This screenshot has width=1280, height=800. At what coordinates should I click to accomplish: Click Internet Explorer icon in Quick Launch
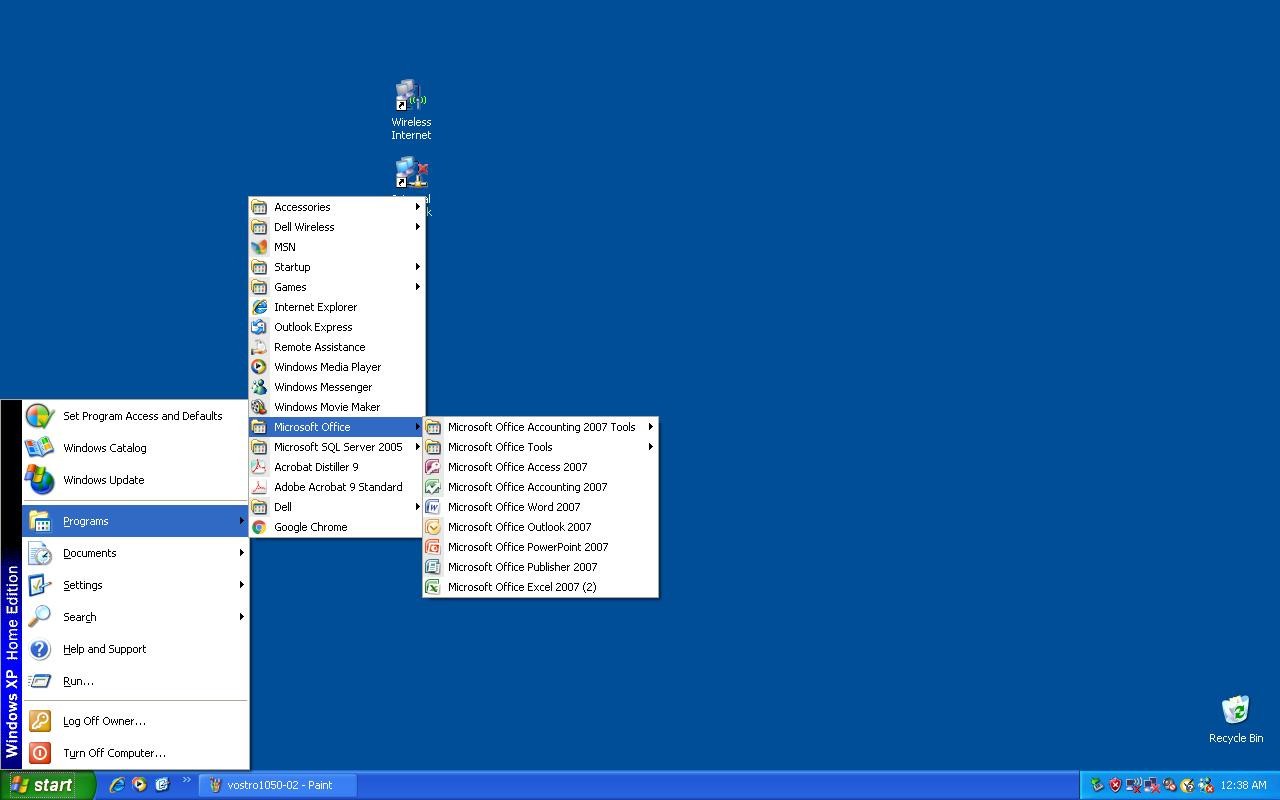tap(117, 785)
